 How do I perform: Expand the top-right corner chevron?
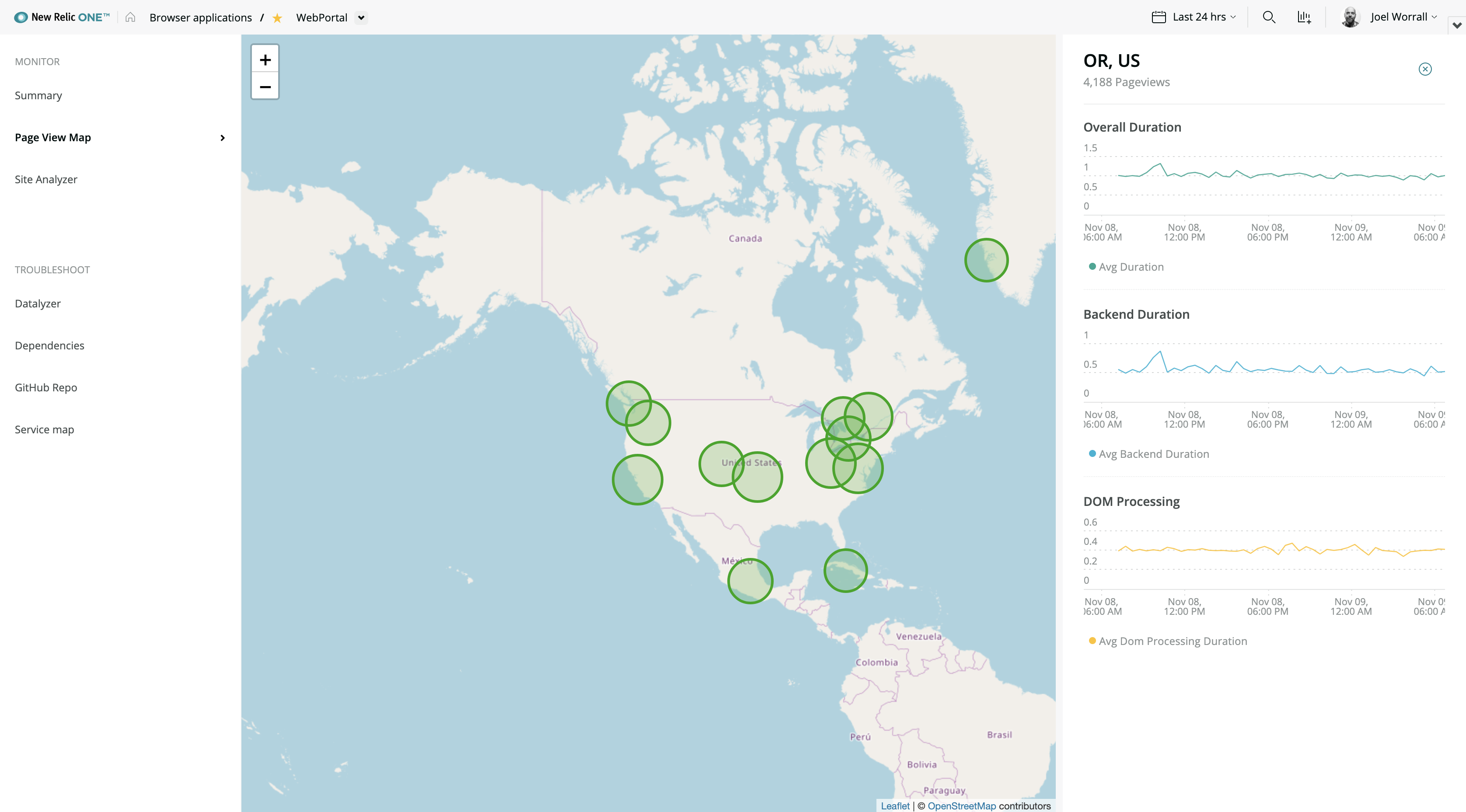point(1457,25)
